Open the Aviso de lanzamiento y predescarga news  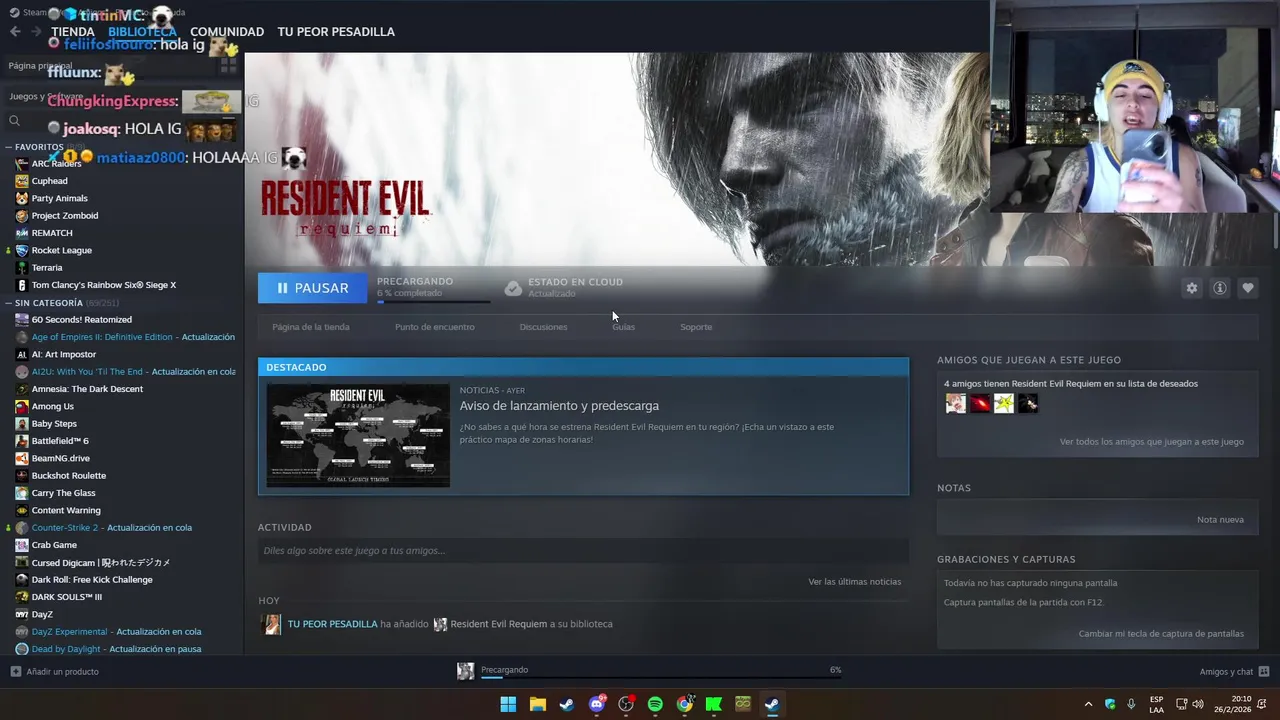click(559, 406)
